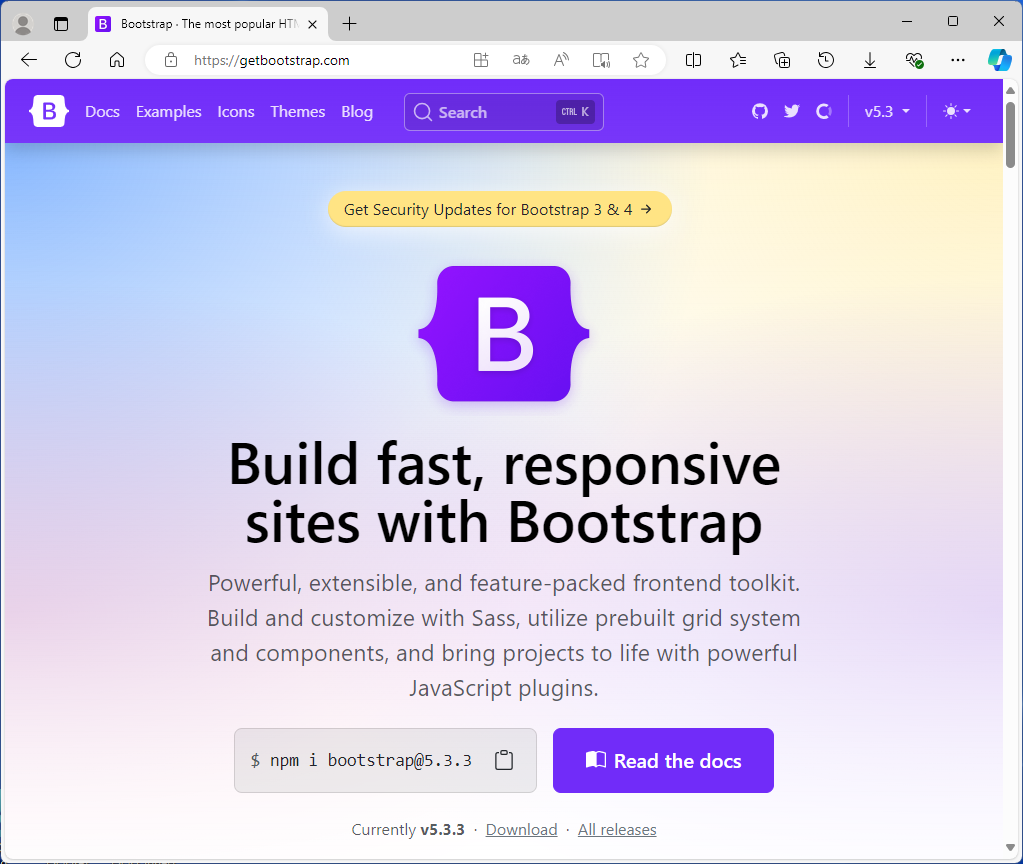Click the page vertical scrollbar thumb
The height and width of the screenshot is (864, 1023).
(1010, 134)
